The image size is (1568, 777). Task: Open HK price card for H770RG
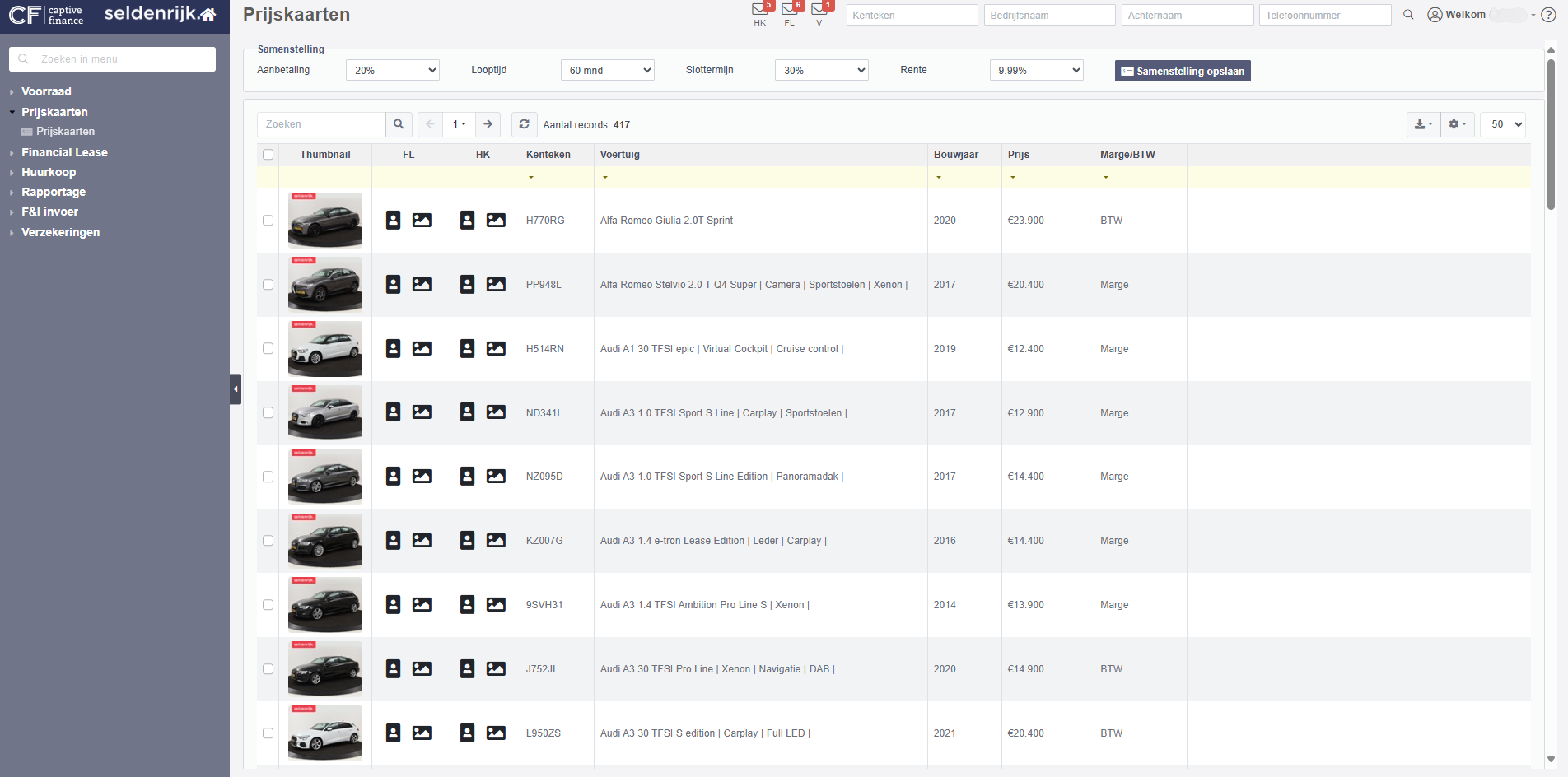click(x=467, y=220)
